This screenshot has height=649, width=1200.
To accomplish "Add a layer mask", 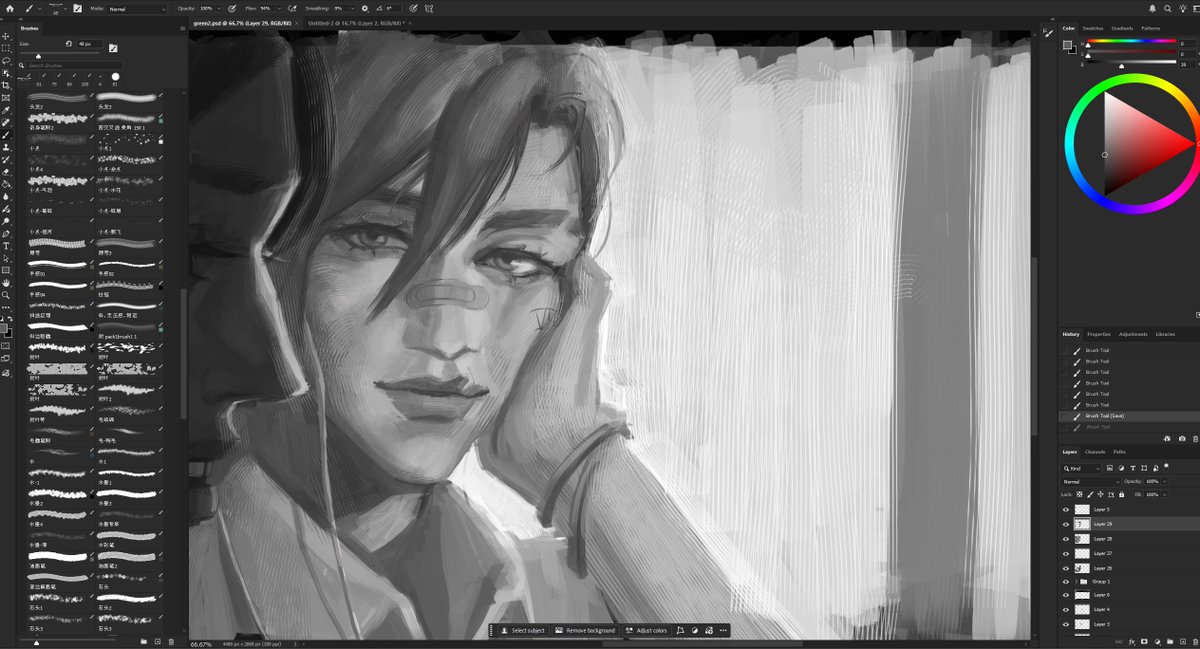I will 1144,641.
